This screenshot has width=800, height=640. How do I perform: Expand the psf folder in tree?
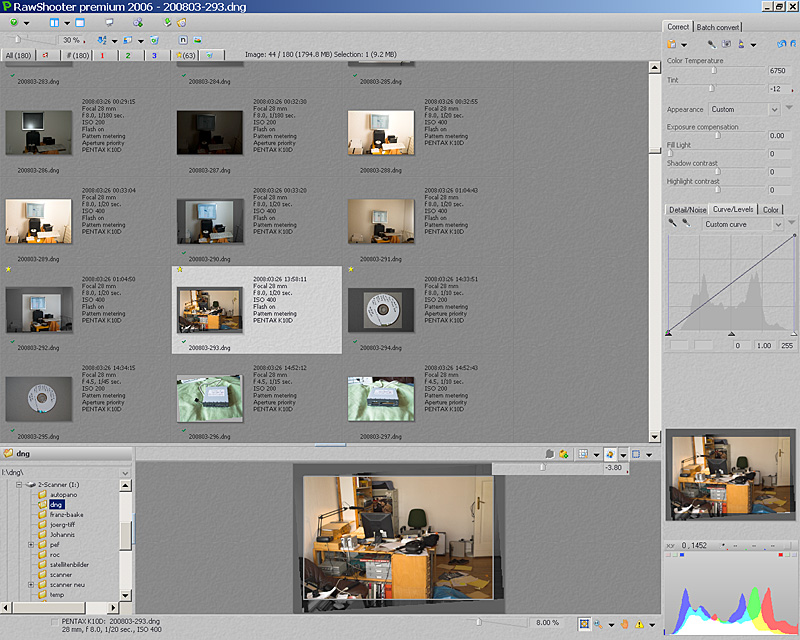31,545
